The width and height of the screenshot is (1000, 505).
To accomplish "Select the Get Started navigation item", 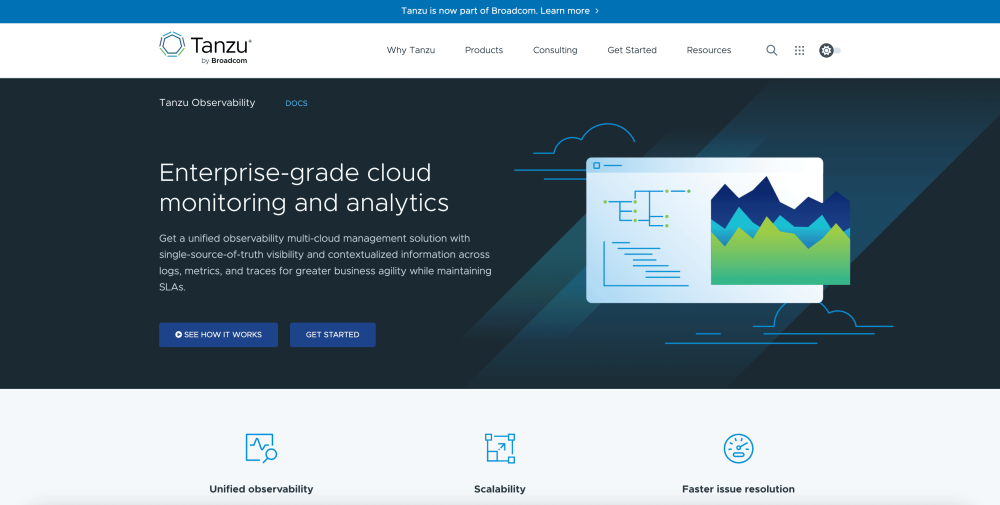I will tap(632, 50).
